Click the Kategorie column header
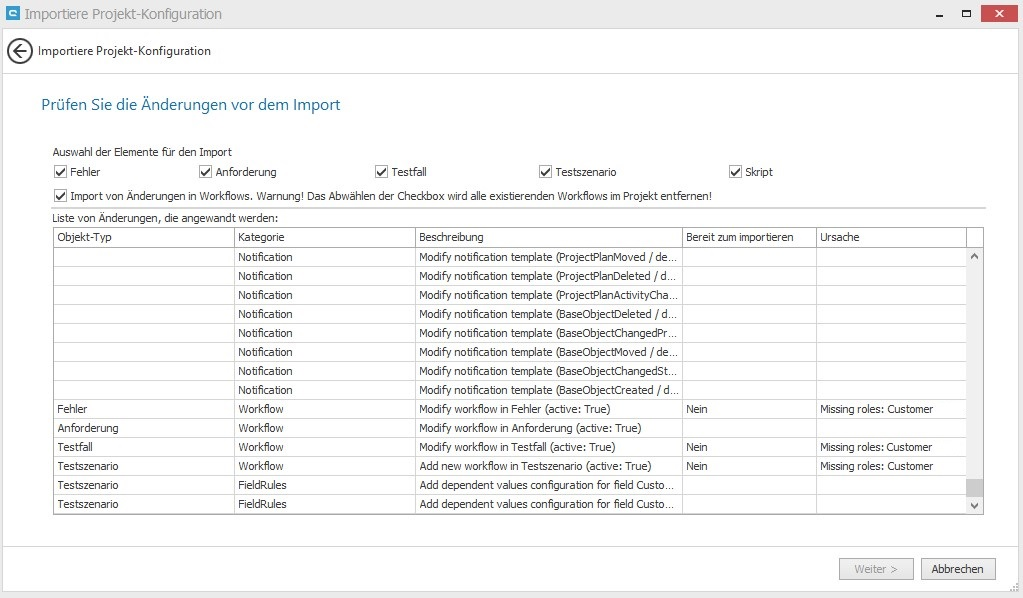The image size is (1023, 598). [324, 237]
